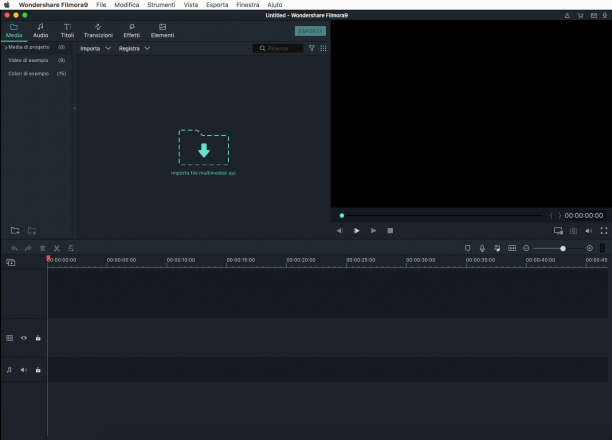Click the timeline zoom slider handle
612x440 pixels.
click(563, 248)
